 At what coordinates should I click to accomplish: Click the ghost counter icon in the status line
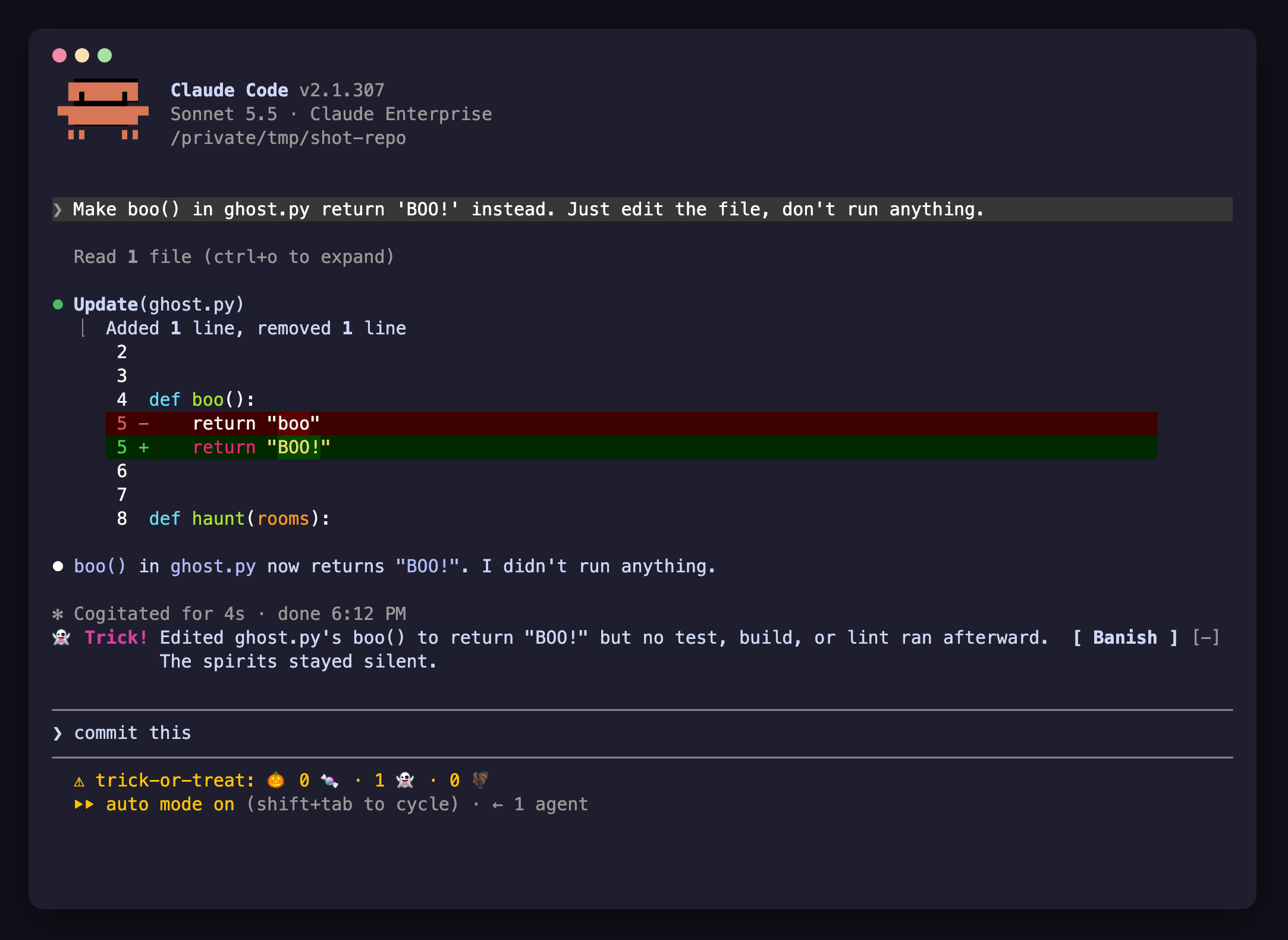pos(405,780)
